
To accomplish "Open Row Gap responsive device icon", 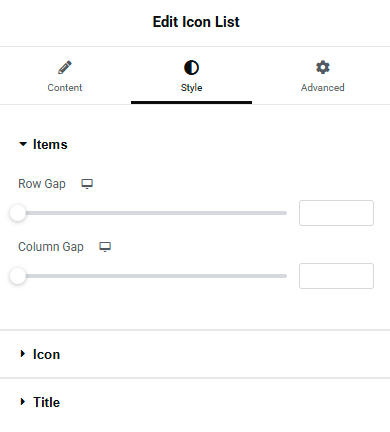I will [x=87, y=184].
